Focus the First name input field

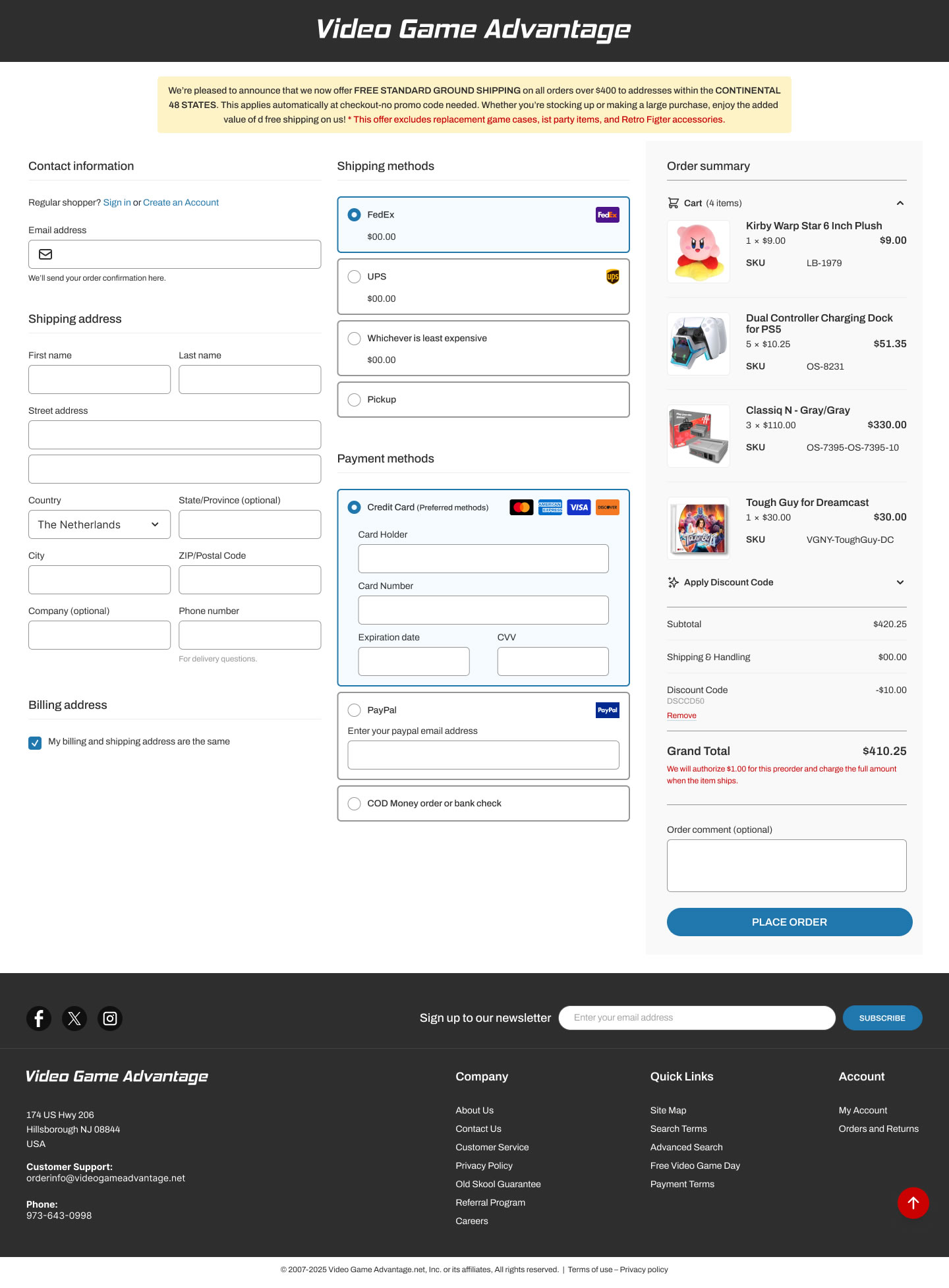click(100, 379)
